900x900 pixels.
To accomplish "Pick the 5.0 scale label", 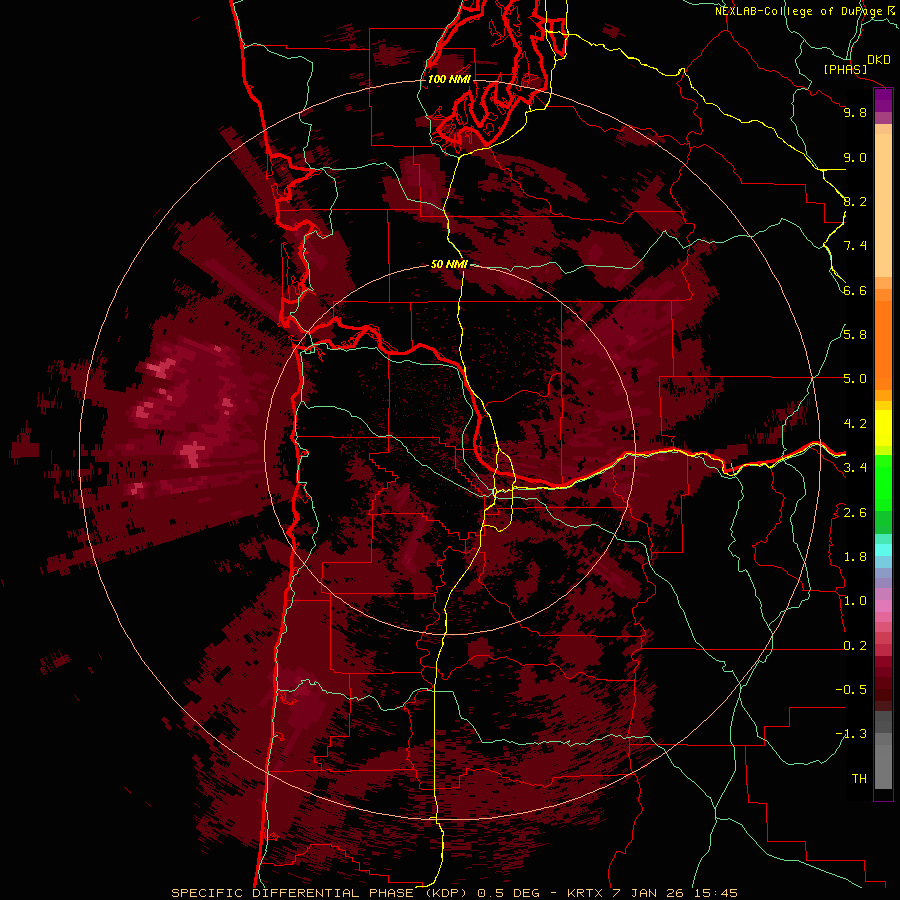I will point(855,379).
